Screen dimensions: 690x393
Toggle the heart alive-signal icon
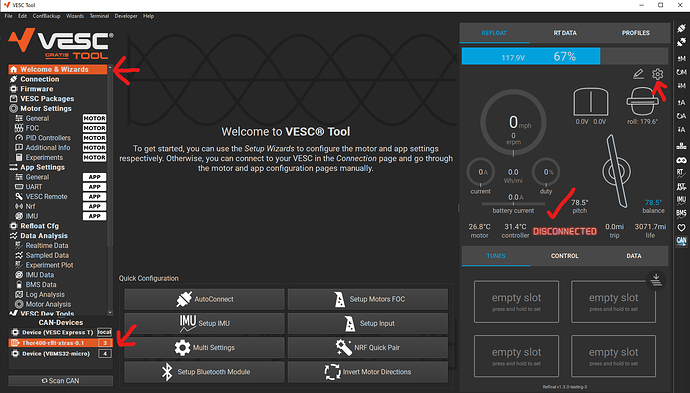pos(681,228)
